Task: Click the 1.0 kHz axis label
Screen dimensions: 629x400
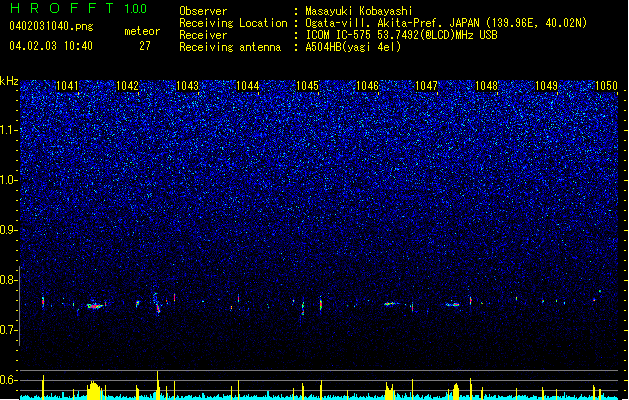Action: click(8, 180)
